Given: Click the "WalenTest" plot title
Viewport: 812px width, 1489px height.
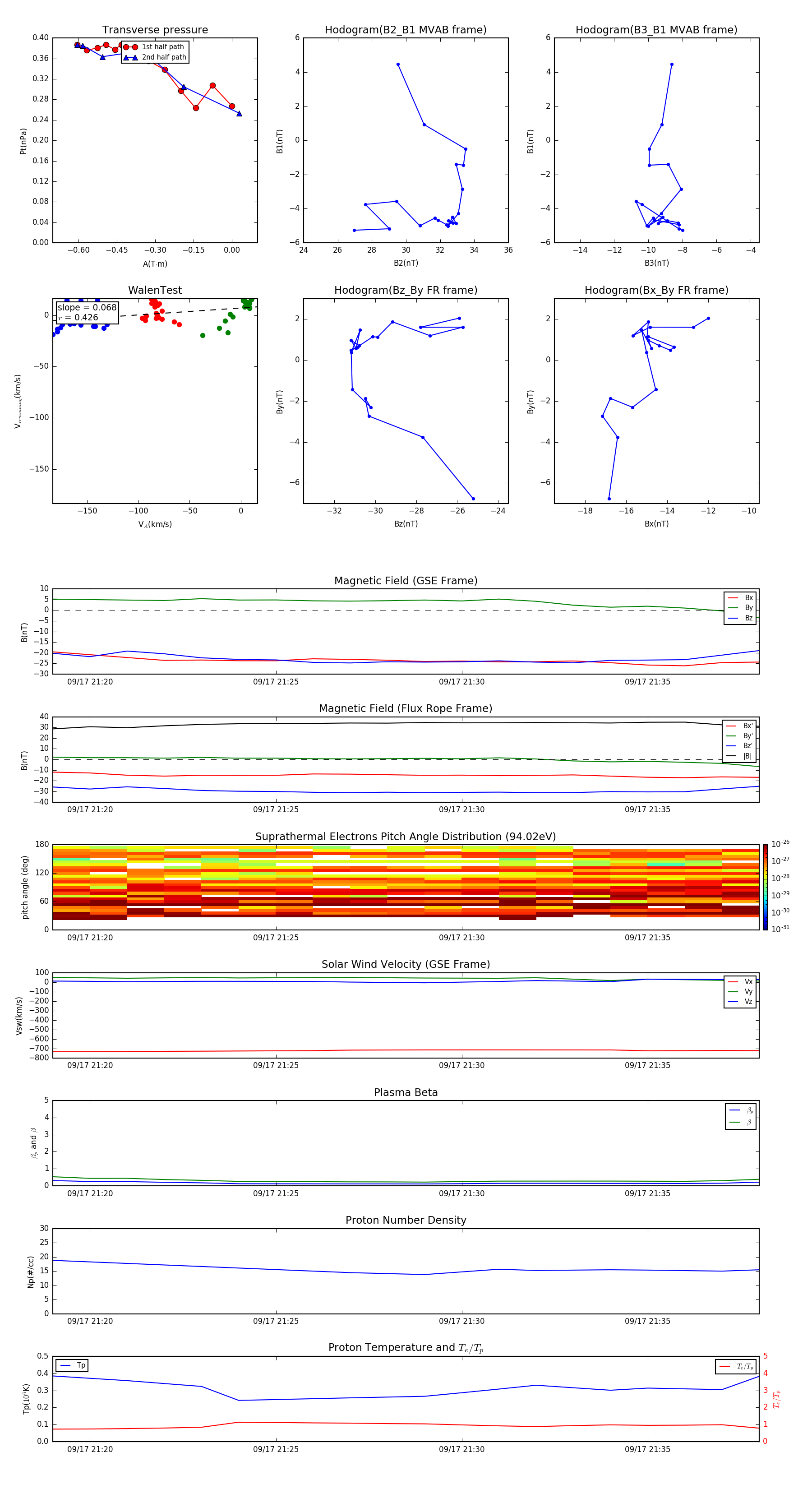Looking at the screenshot, I should coord(155,290).
